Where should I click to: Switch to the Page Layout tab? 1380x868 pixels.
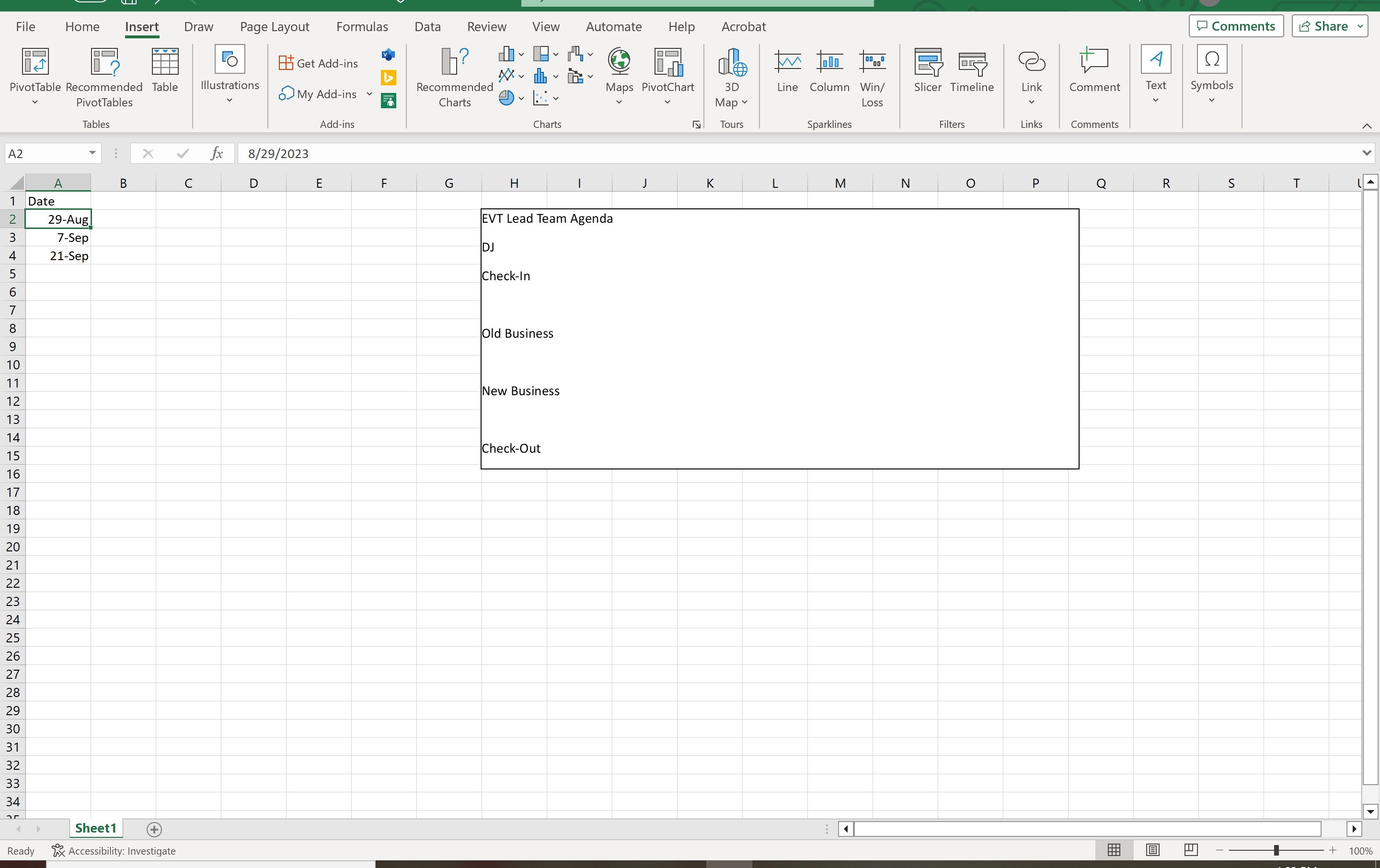click(274, 26)
